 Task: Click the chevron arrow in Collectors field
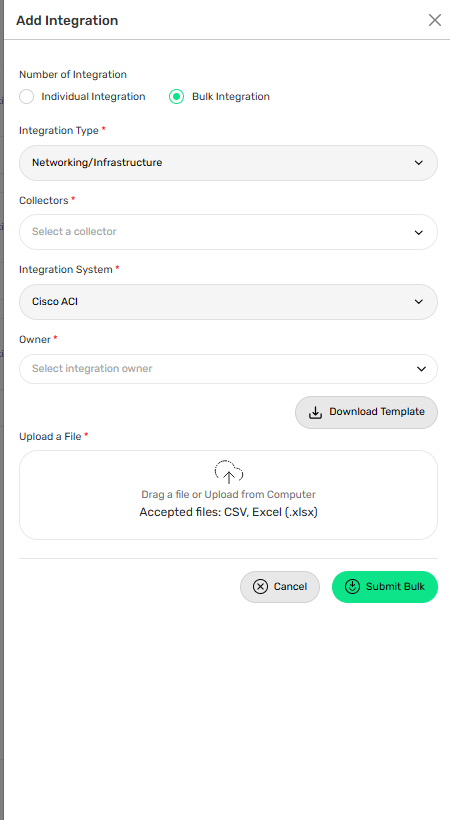[419, 232]
